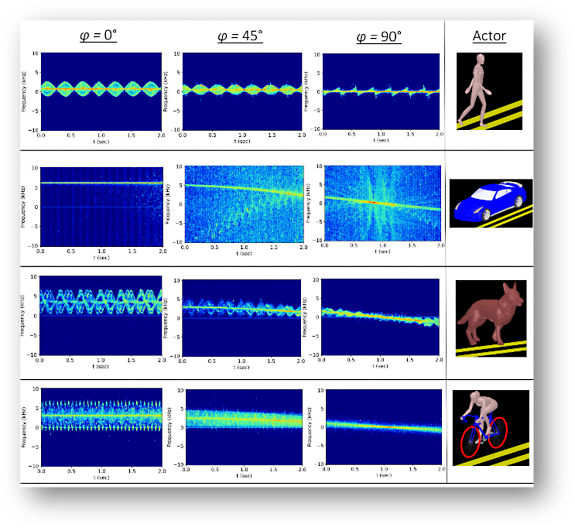Open the dog spectrogram at φ = 0°
The image size is (575, 529).
click(100, 315)
